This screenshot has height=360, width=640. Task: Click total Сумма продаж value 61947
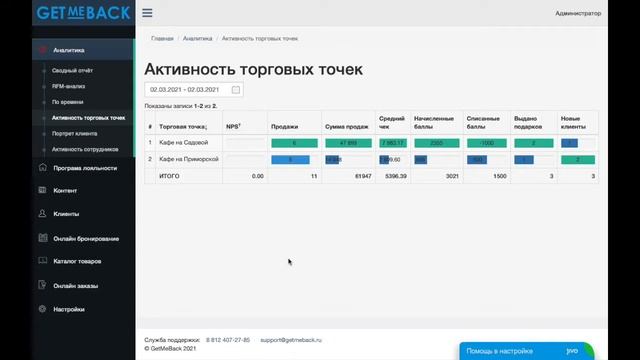click(363, 176)
